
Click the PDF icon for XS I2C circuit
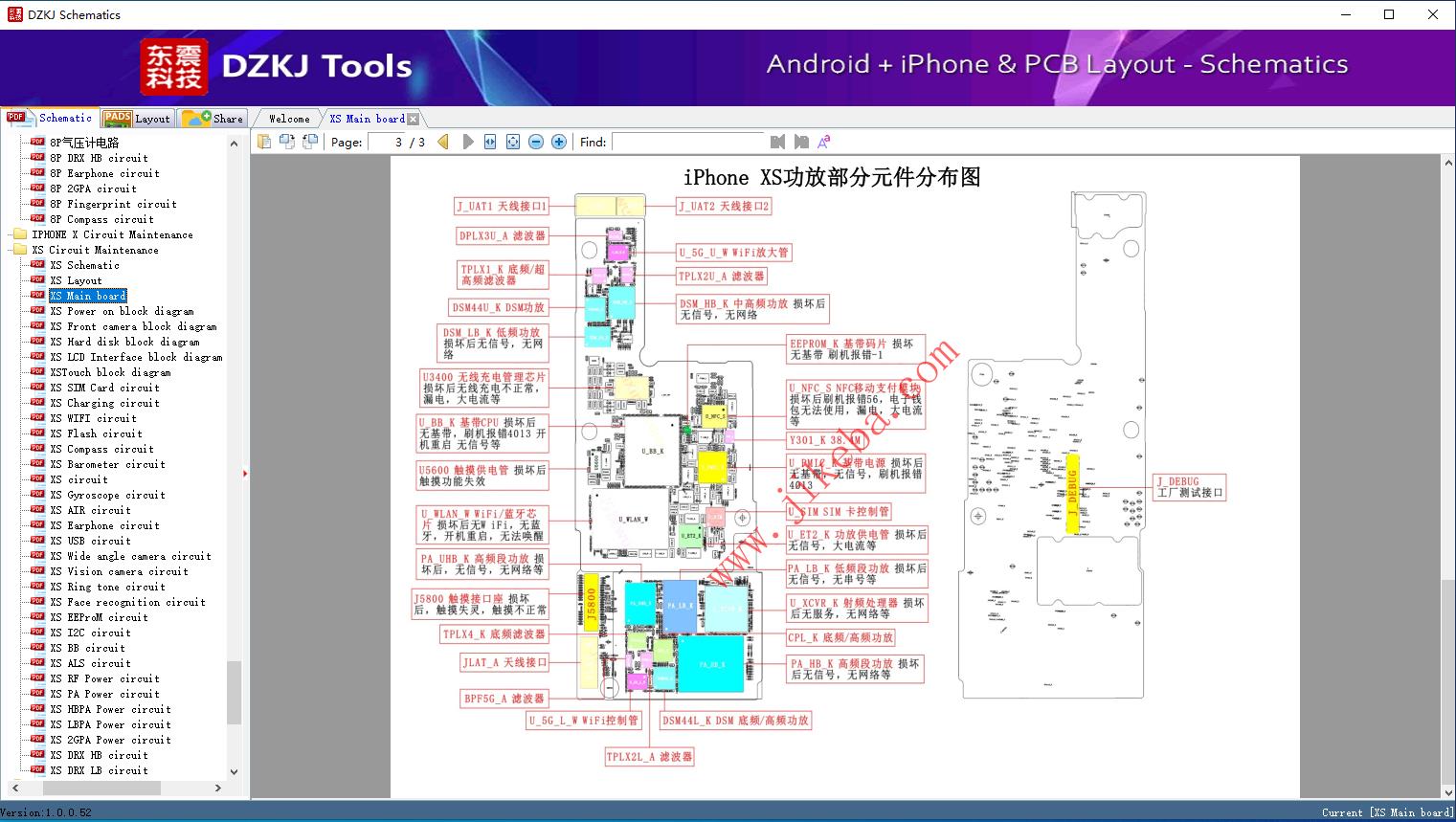tap(37, 633)
